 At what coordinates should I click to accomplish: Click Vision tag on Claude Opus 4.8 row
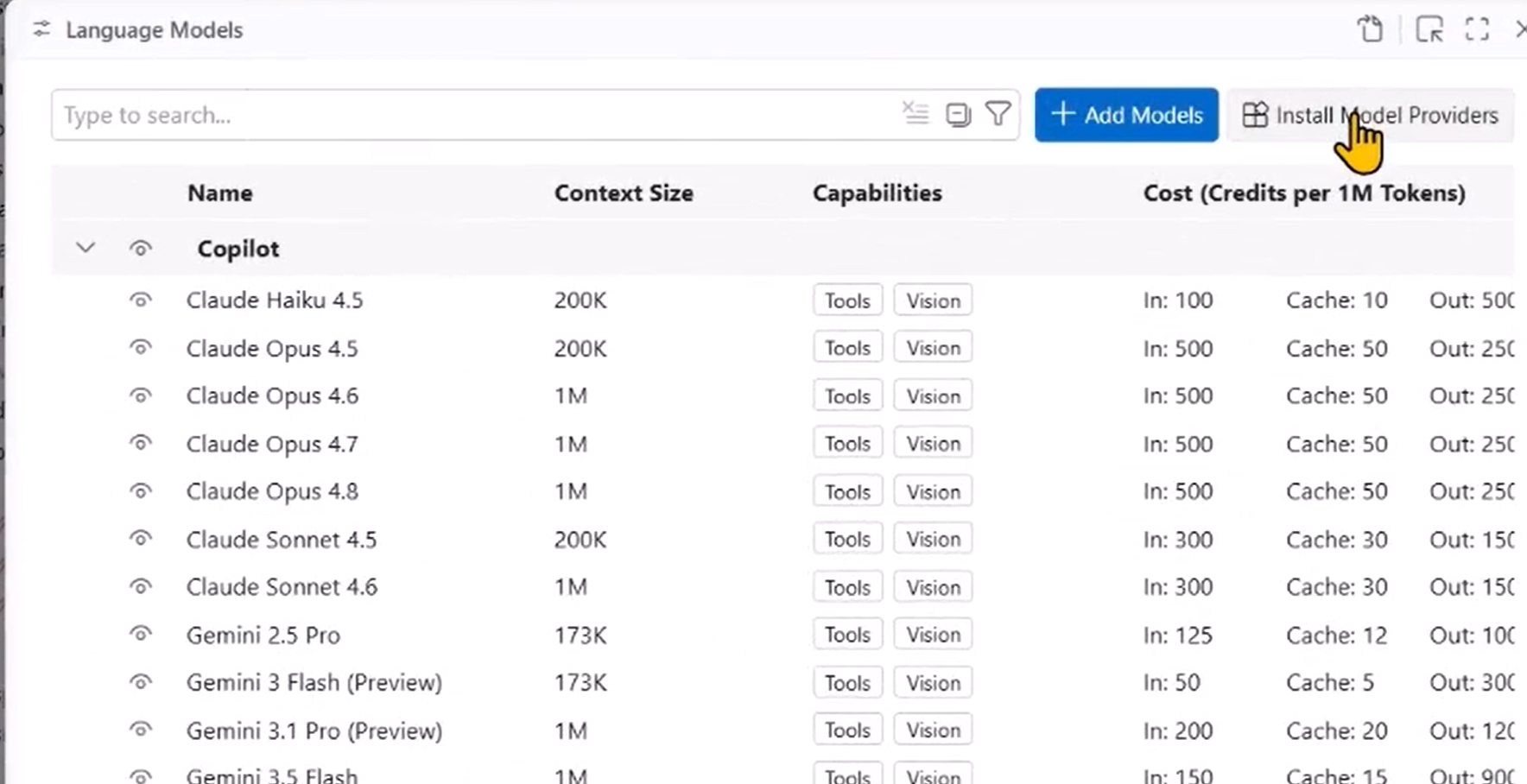click(933, 491)
